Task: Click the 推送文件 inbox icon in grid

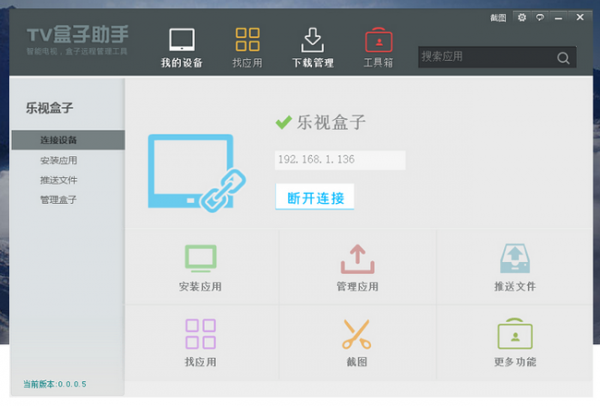Action: tap(514, 258)
